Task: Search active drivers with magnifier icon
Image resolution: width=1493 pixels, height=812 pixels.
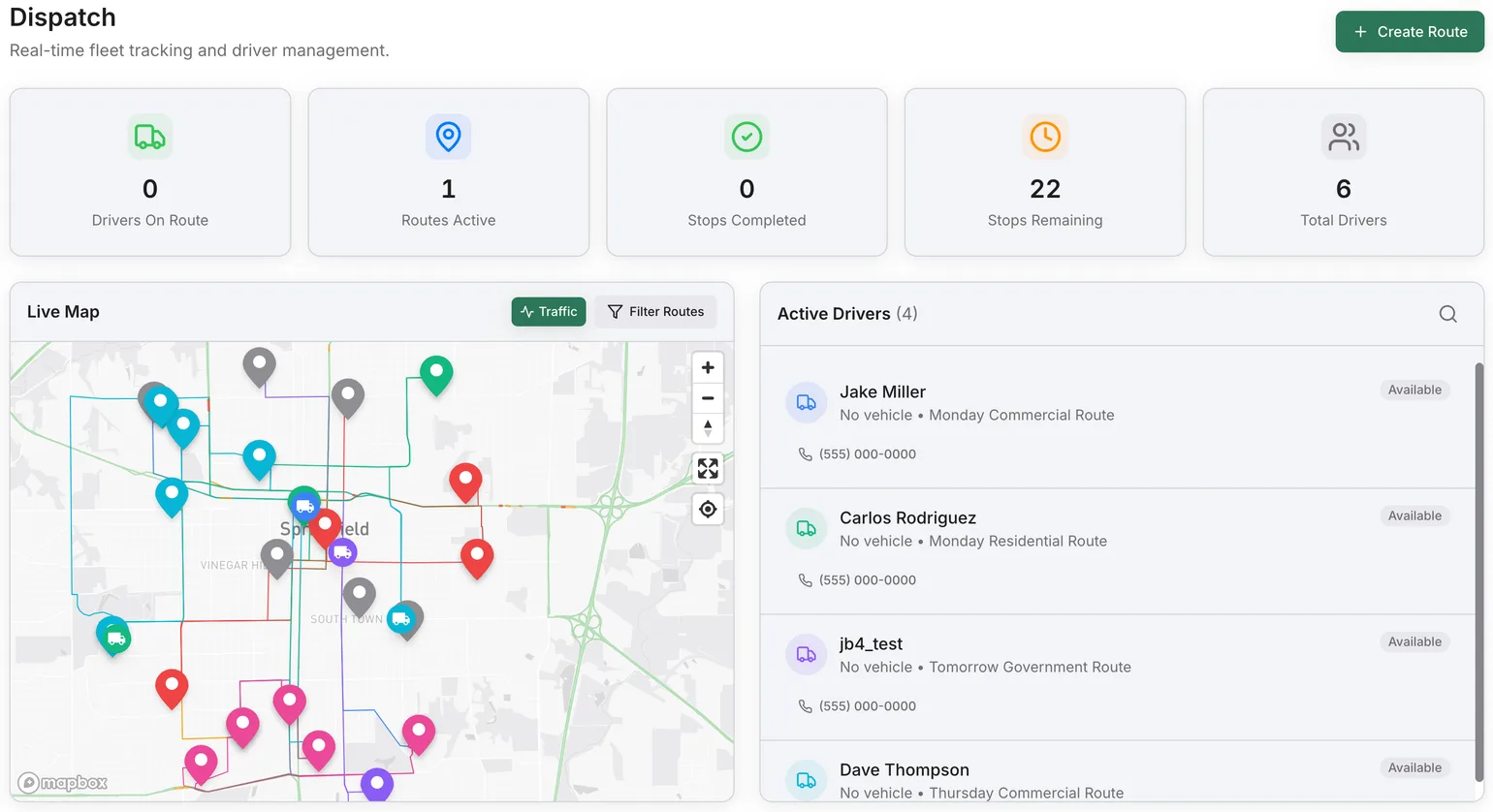Action: (x=1447, y=314)
